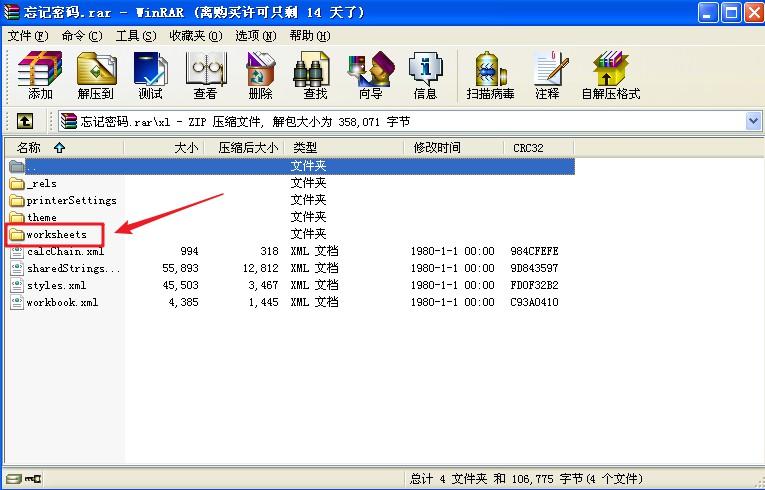Viewport: 765px width, 490px height.
Task: Click the key password icon in status bar
Action: pos(33,479)
